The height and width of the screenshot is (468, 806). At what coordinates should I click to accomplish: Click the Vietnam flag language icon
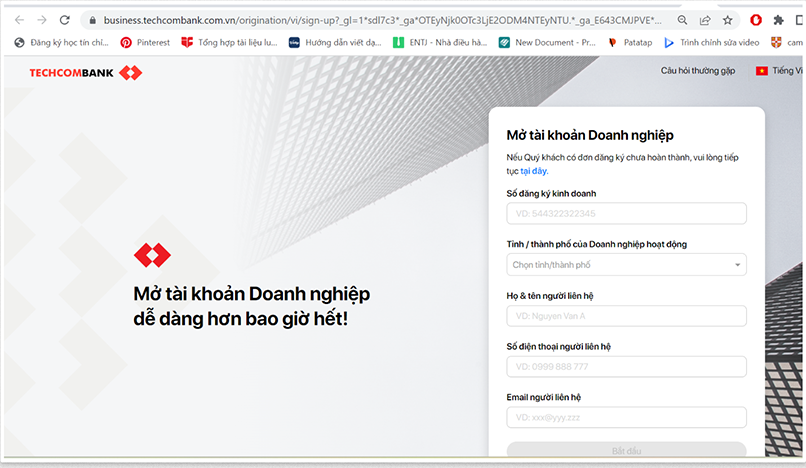click(x=762, y=71)
